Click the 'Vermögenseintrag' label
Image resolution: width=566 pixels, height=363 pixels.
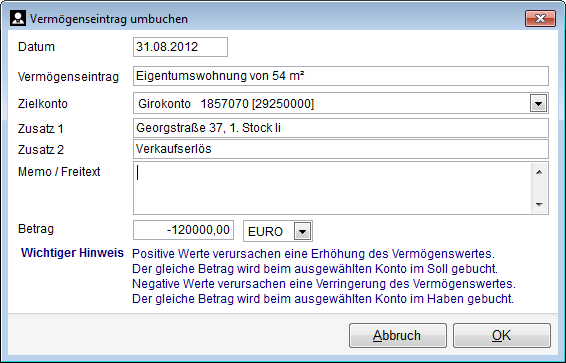click(69, 76)
